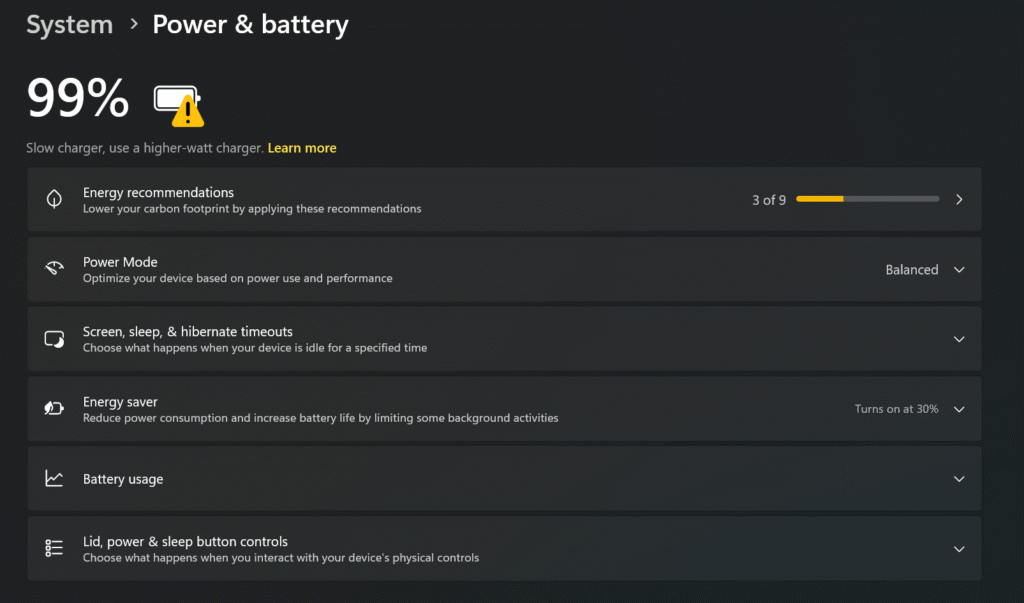Image resolution: width=1024 pixels, height=603 pixels.
Task: Click the battery warning icon
Action: click(178, 104)
